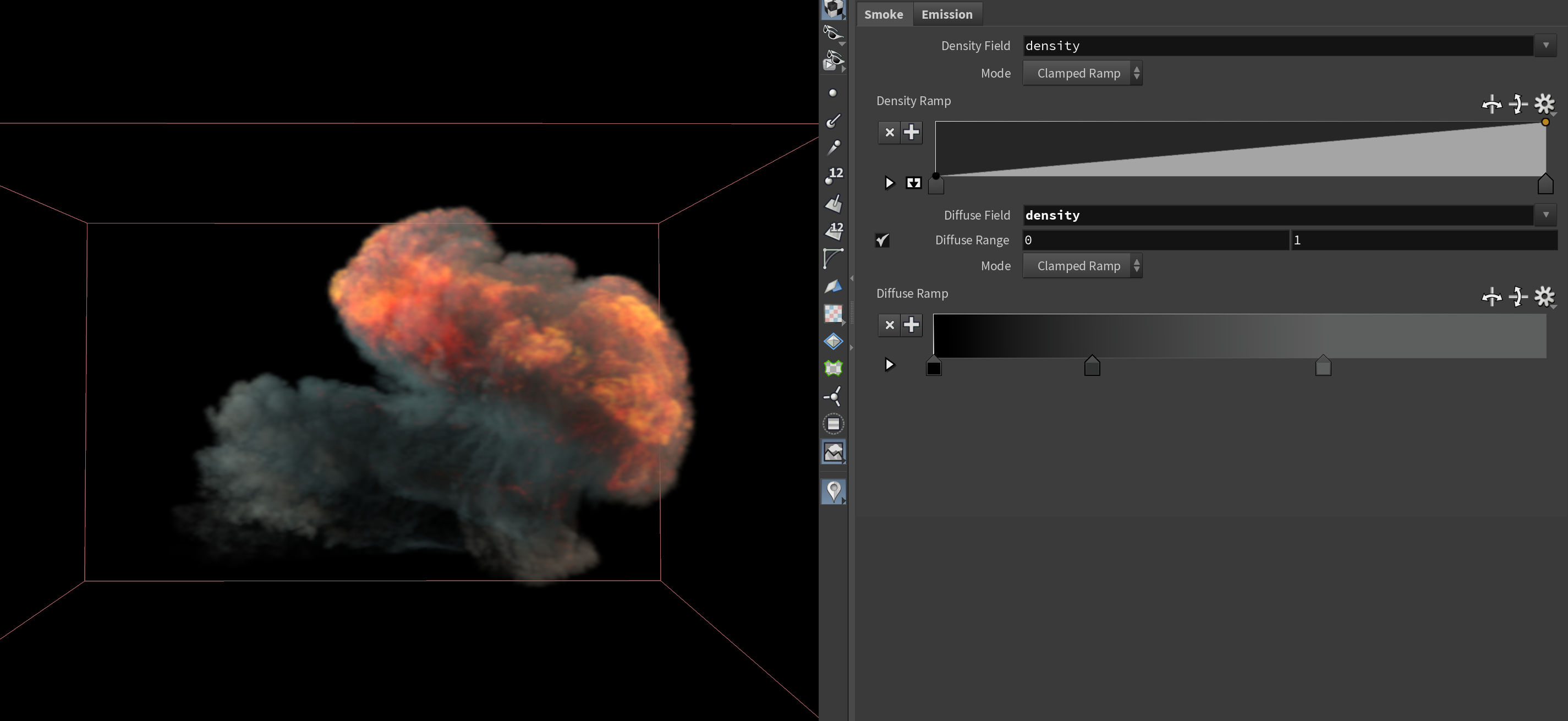Select the black Diffuse Ramp color marker
1568x721 pixels.
(934, 366)
